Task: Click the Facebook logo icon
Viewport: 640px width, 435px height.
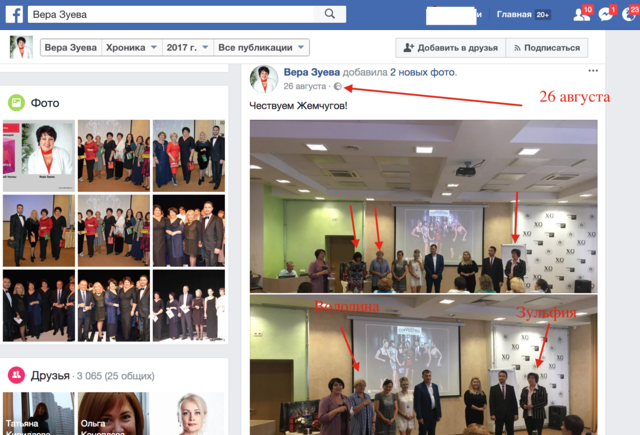Action: click(x=14, y=14)
